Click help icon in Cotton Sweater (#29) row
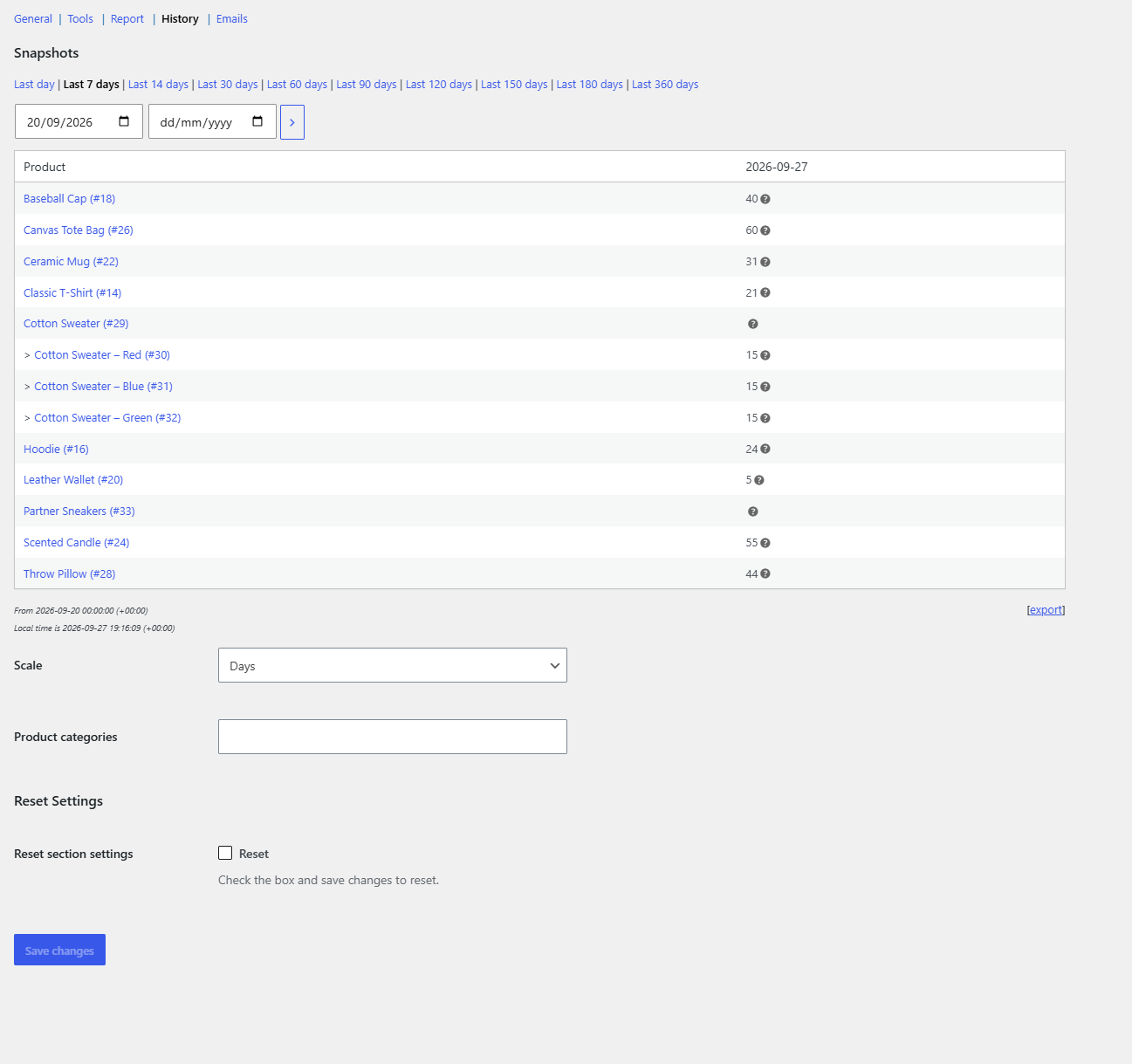1132x1064 pixels. click(753, 324)
